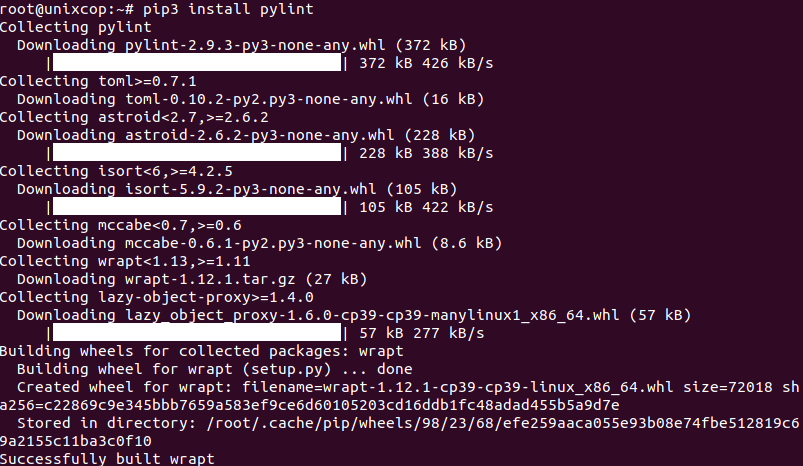
Task: Click the pip3 install pylint command
Action: click(228, 9)
